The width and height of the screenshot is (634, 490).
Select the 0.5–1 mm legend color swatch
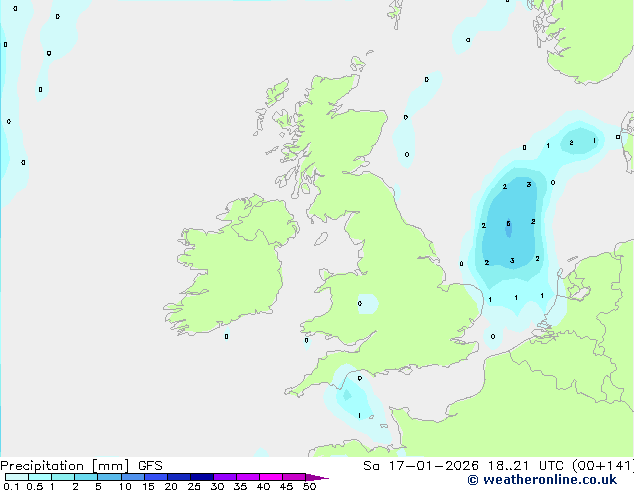click(40, 477)
